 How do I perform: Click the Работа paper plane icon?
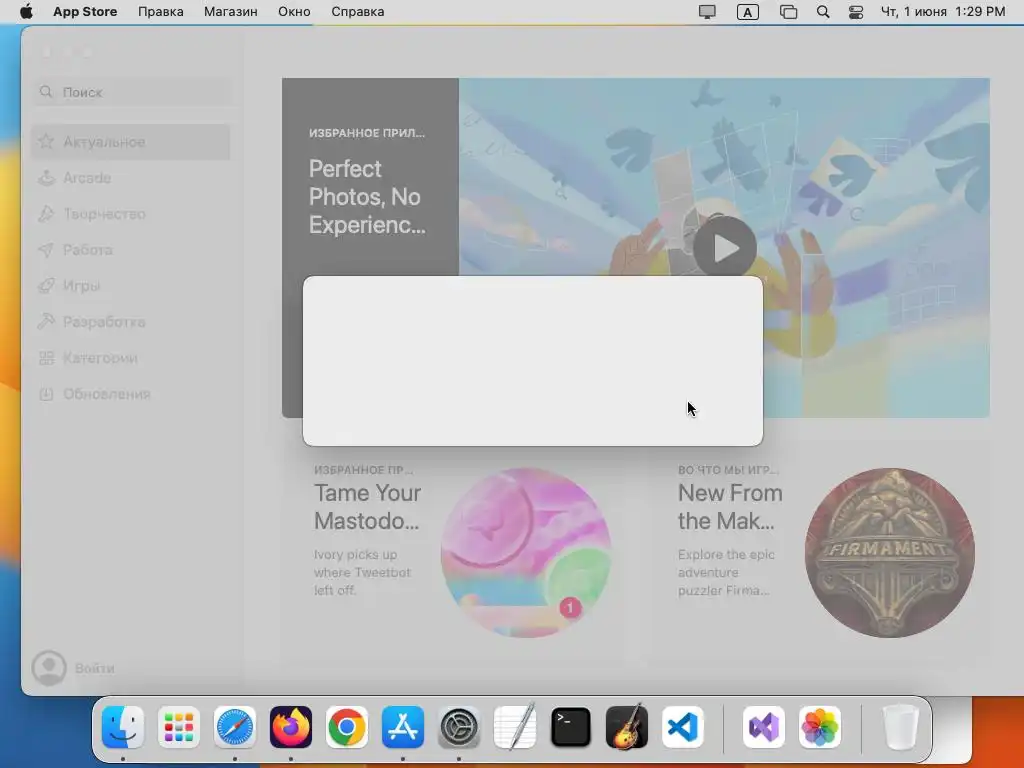(x=46, y=249)
